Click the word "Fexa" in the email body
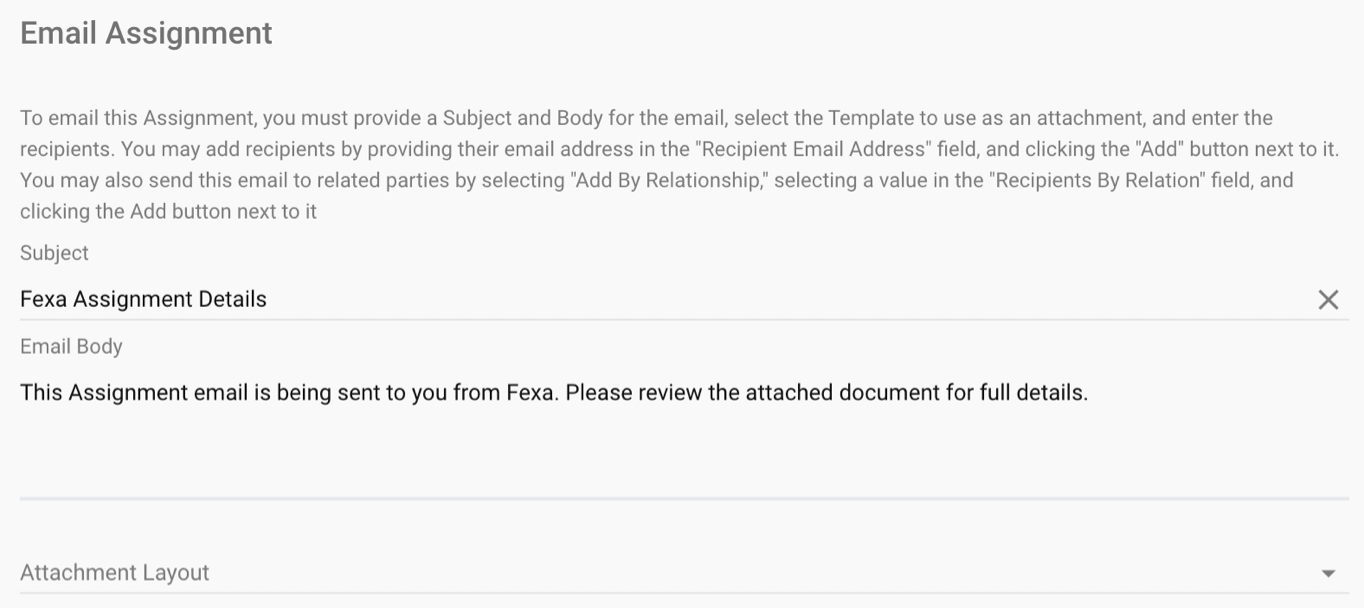 coord(529,393)
